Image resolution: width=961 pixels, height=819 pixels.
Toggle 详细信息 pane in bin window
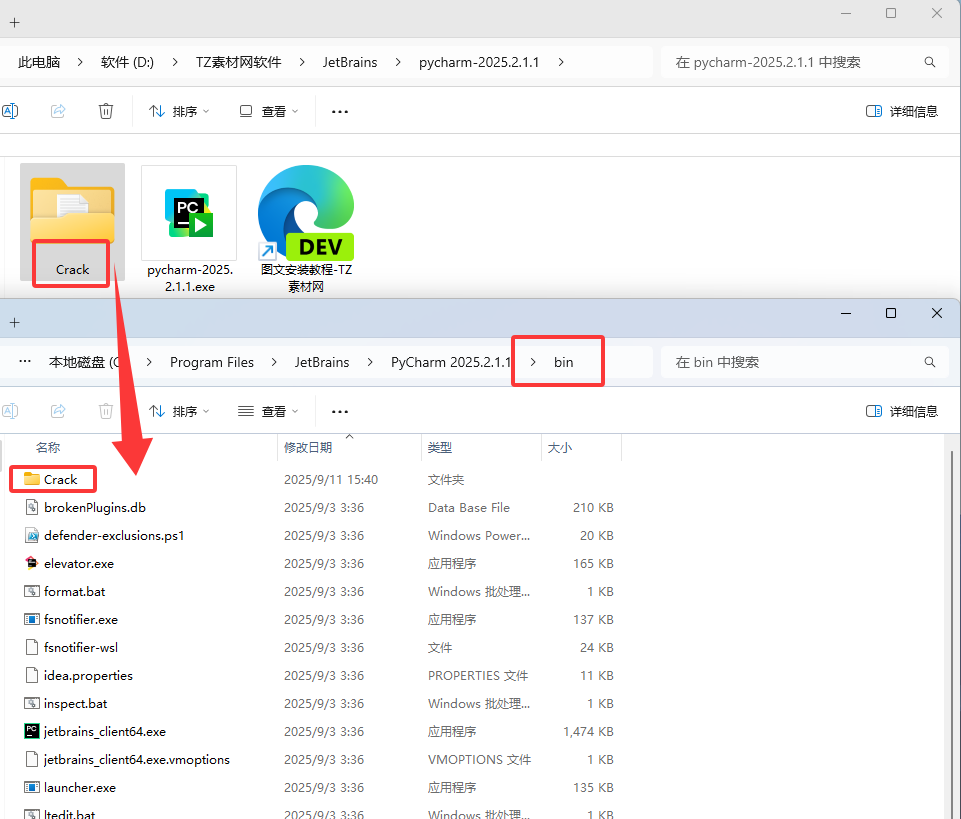coord(902,411)
